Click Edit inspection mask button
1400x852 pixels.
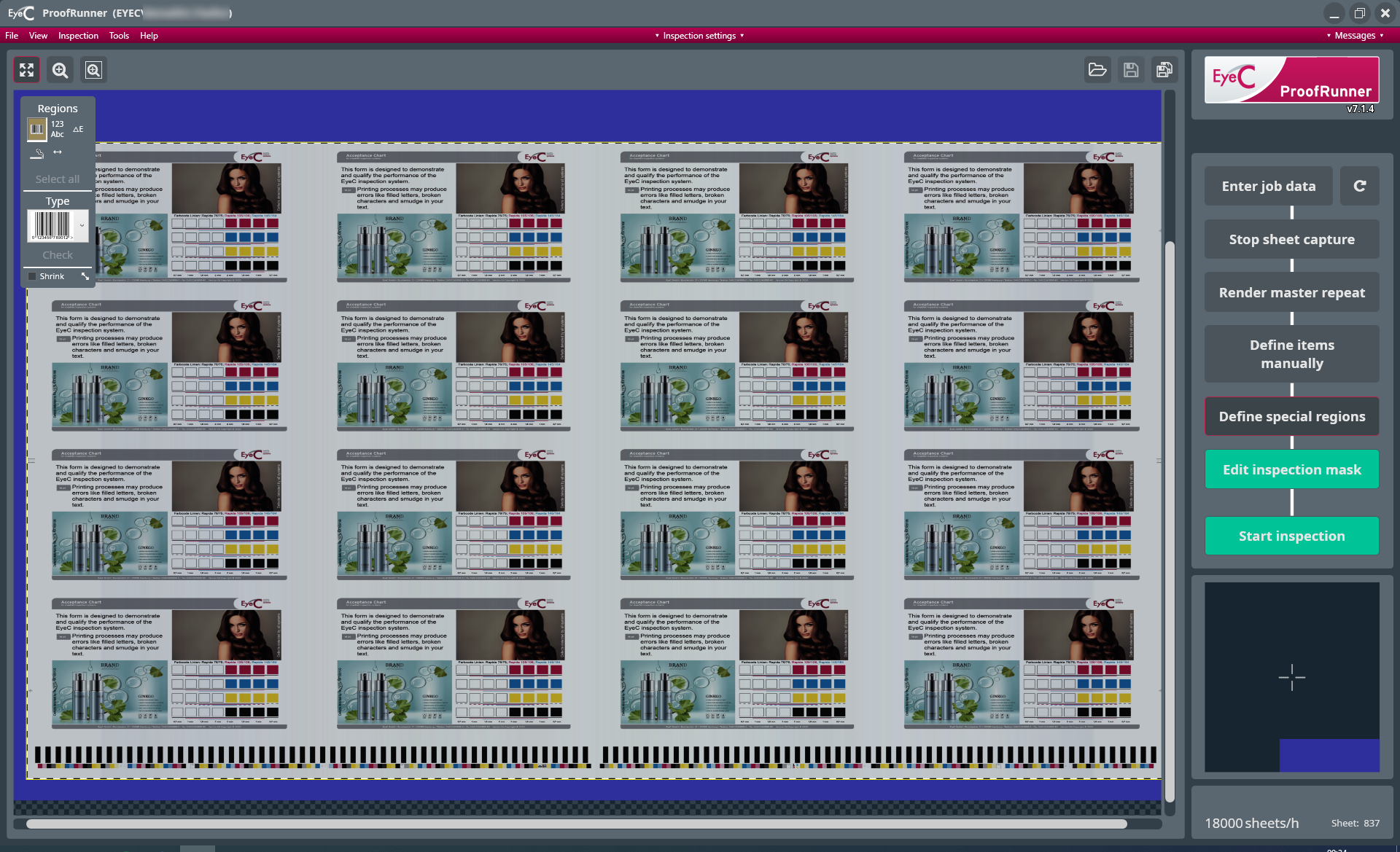1291,469
